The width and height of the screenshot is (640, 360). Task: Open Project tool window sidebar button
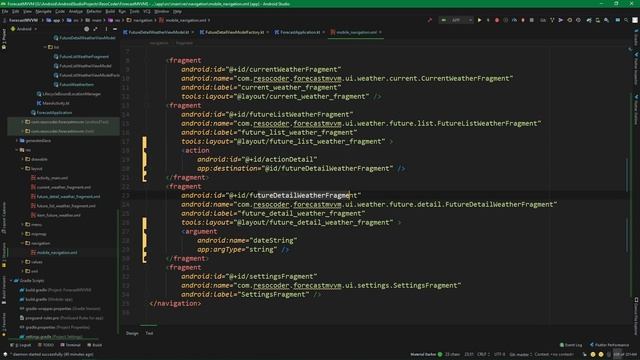pos(4,40)
